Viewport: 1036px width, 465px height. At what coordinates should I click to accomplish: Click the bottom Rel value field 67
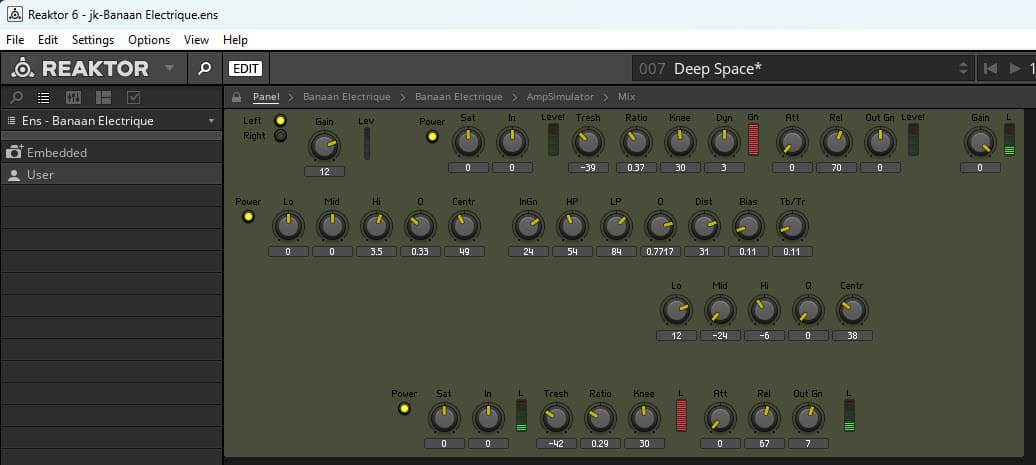764,444
